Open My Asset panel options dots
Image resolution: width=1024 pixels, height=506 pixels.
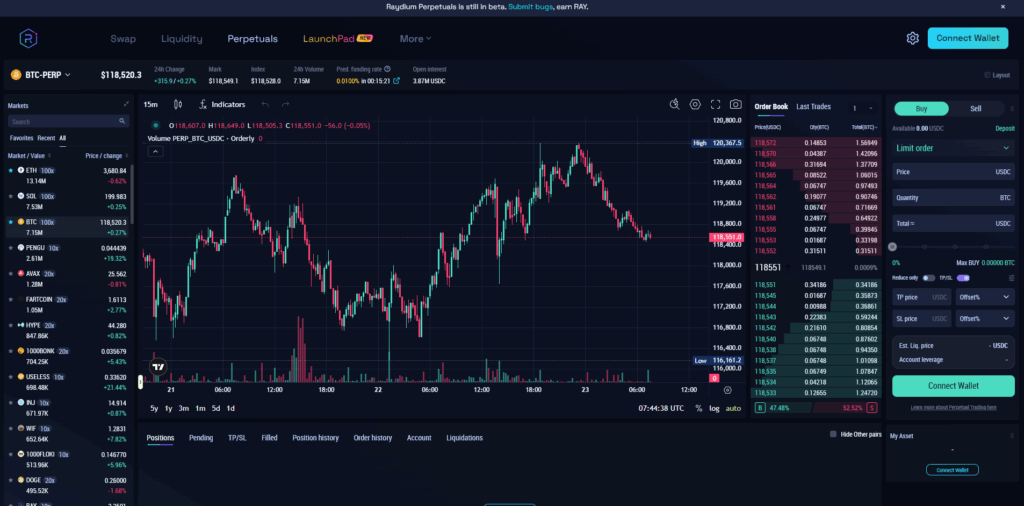1012,435
